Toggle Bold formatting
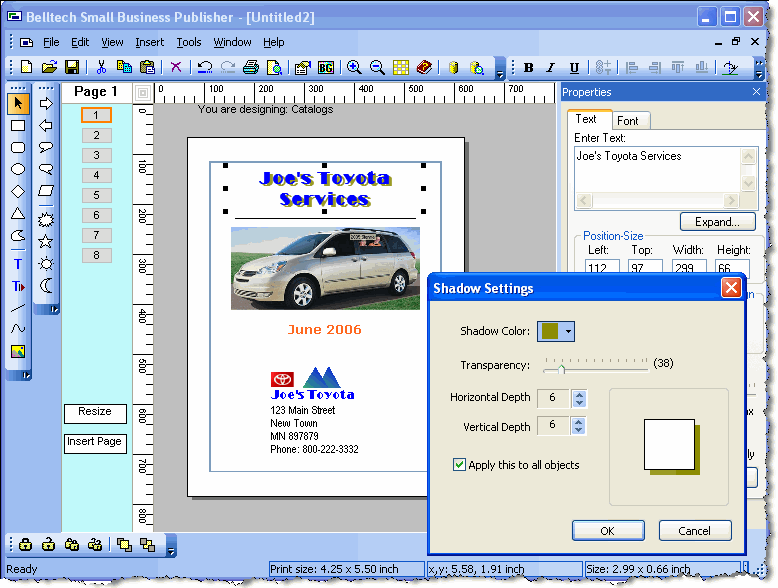Screen dimensions: 778x588 [528, 68]
